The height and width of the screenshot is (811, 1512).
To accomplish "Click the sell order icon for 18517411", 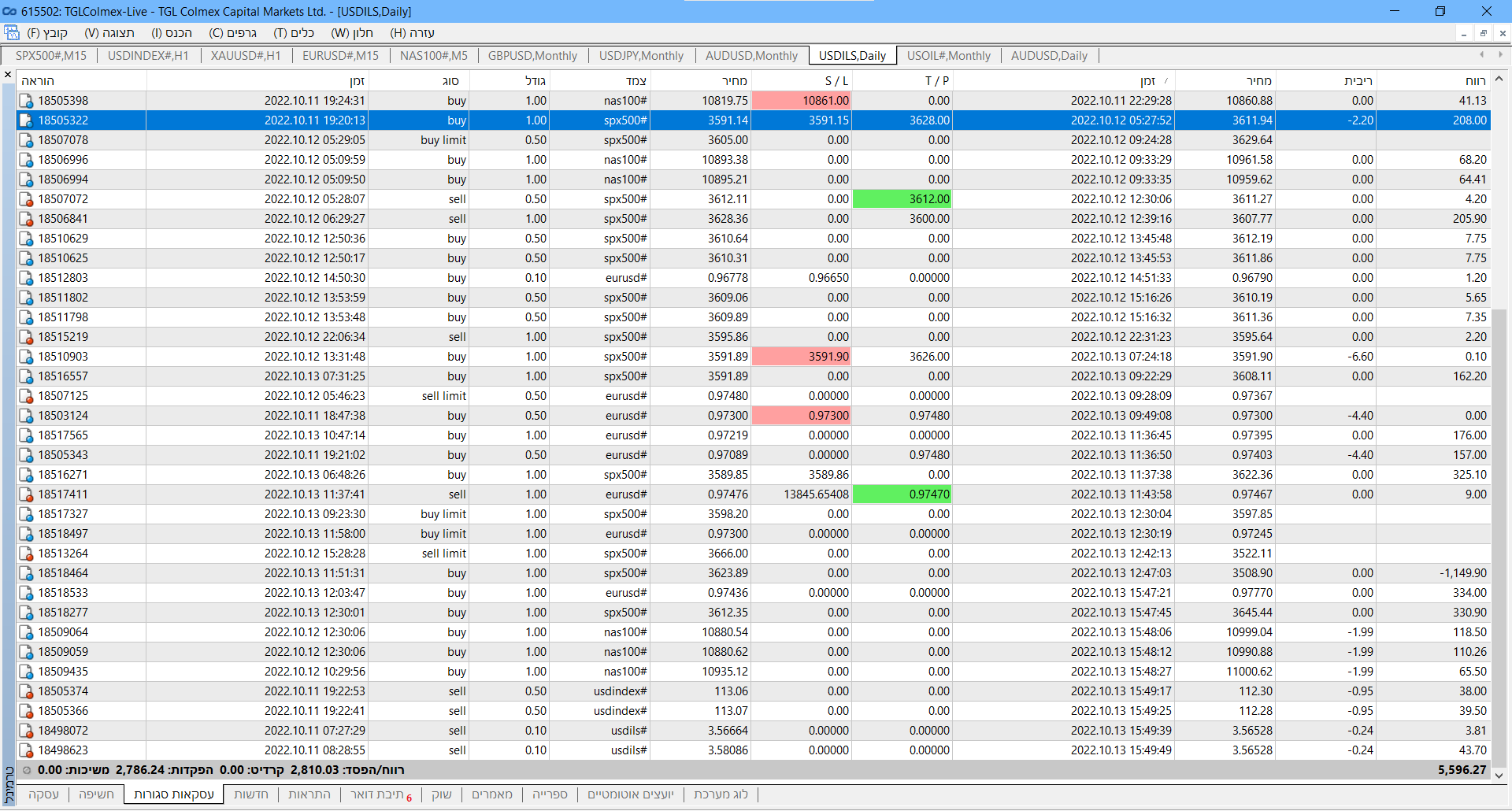I will [x=26, y=494].
